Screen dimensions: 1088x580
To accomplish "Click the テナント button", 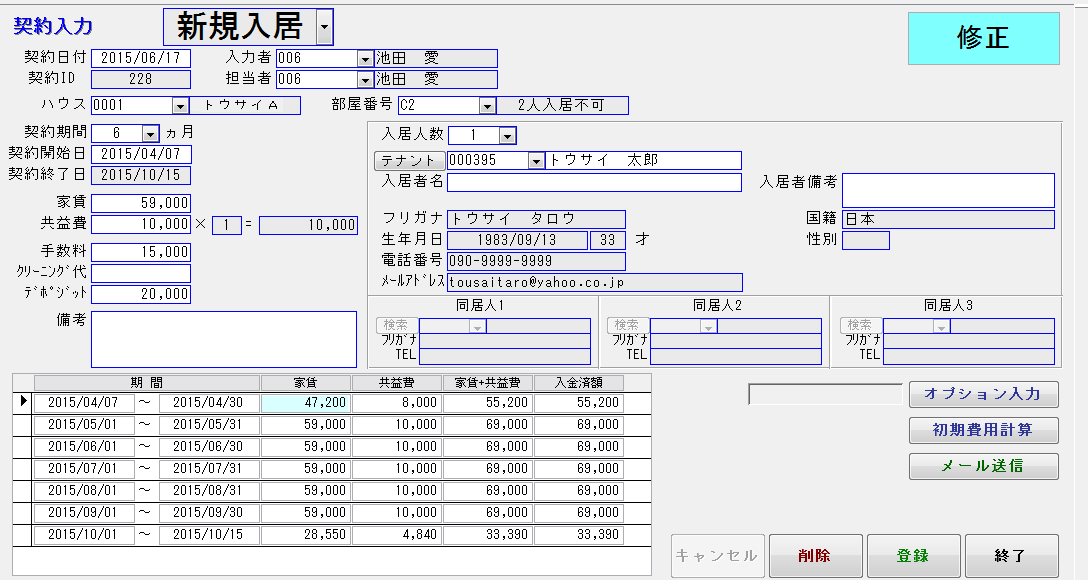I will click(408, 161).
